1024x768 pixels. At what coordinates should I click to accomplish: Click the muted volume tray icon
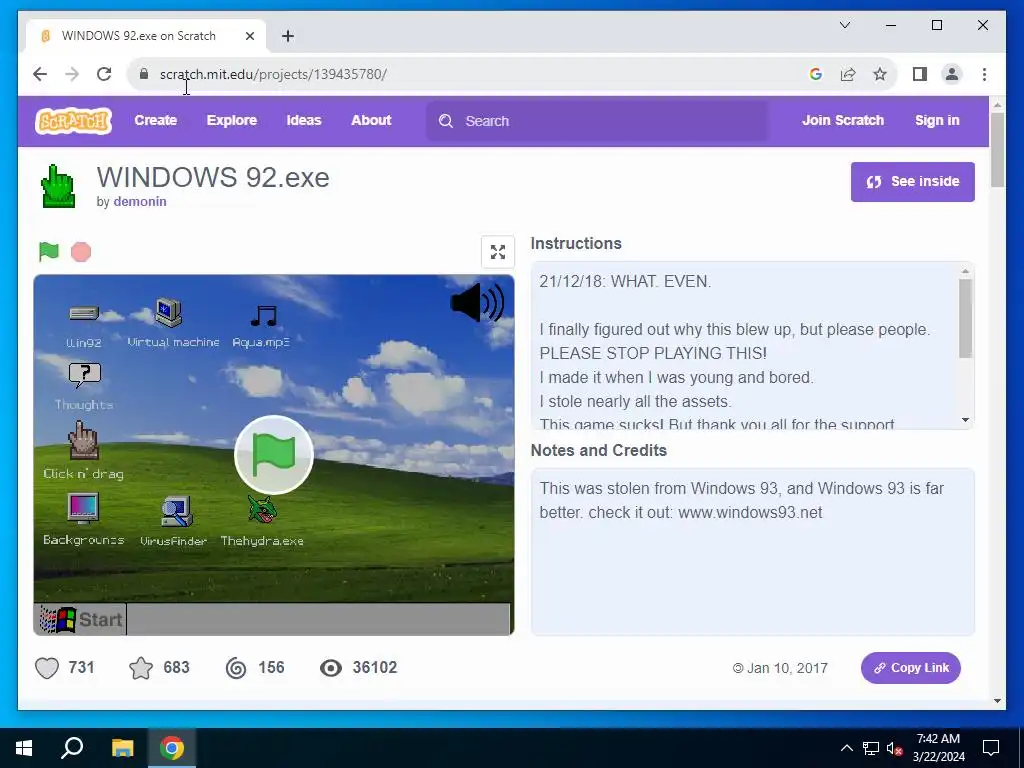pos(895,748)
